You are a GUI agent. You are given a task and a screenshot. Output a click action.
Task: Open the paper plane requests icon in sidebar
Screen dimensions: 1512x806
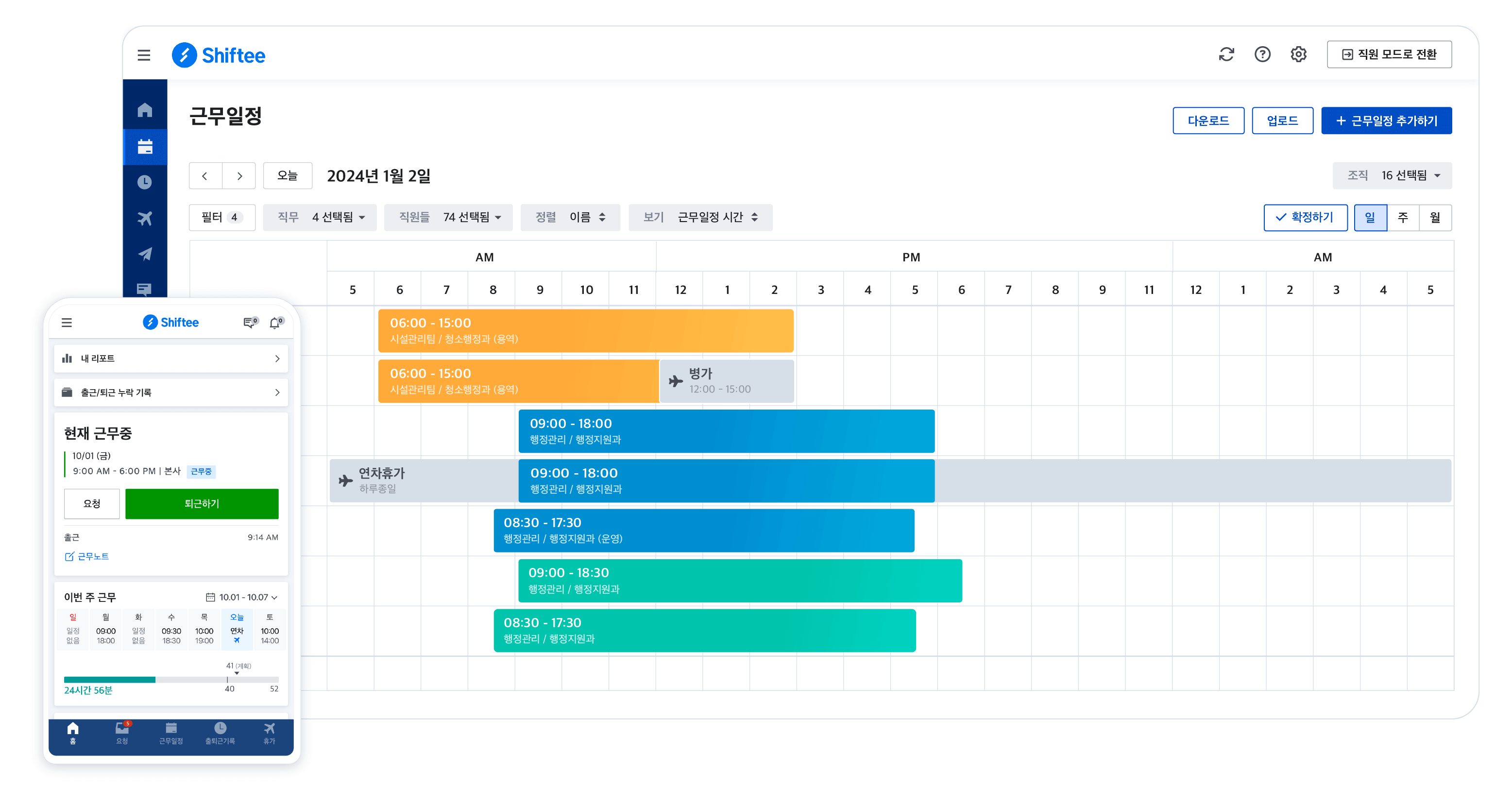pyautogui.click(x=145, y=254)
